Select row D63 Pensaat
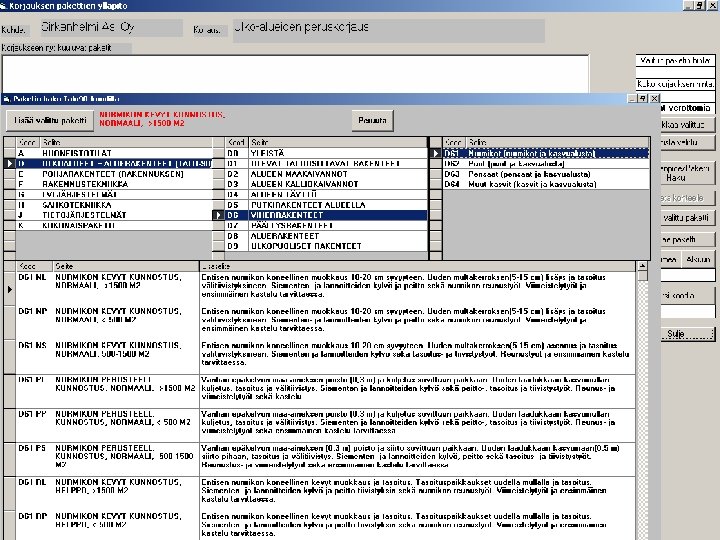 546,174
